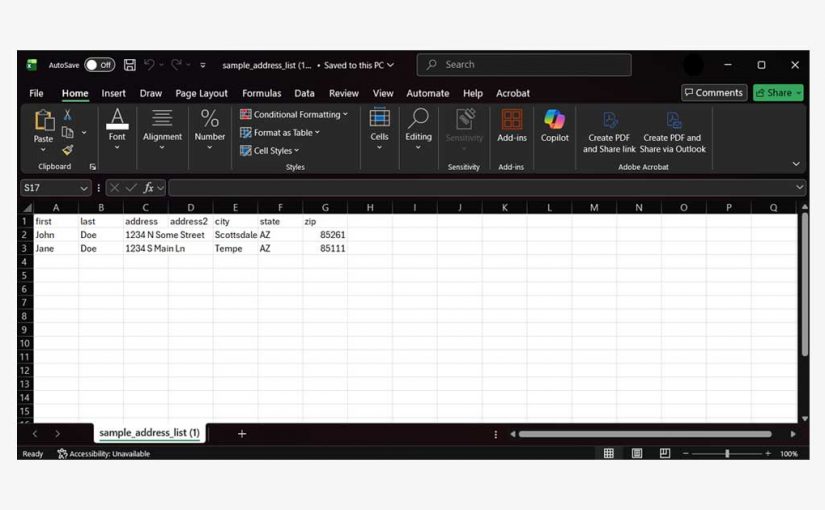Open the Page Layout tab

click(x=202, y=93)
